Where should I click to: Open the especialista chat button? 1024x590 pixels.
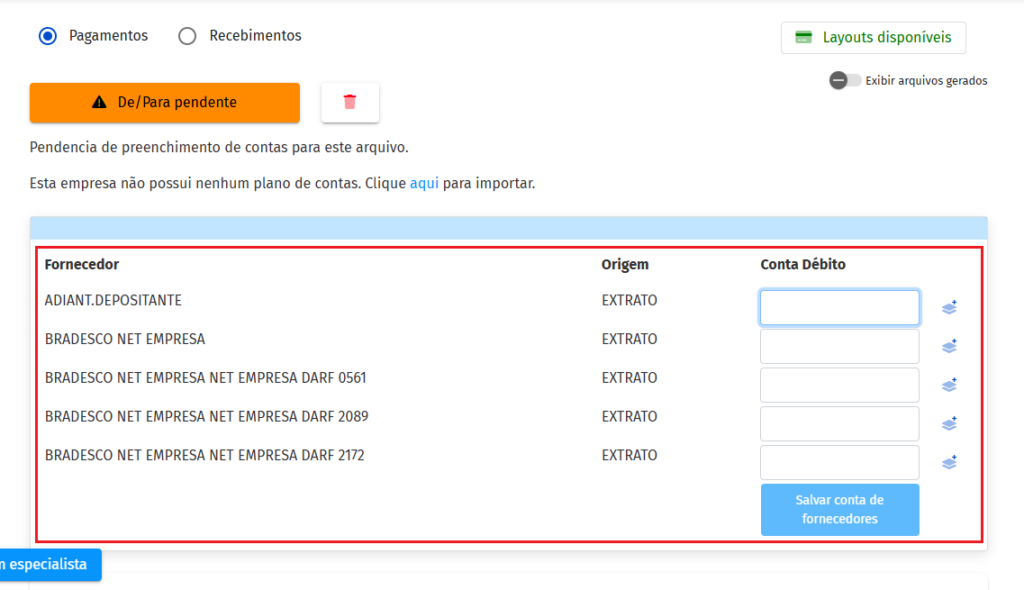pyautogui.click(x=48, y=564)
